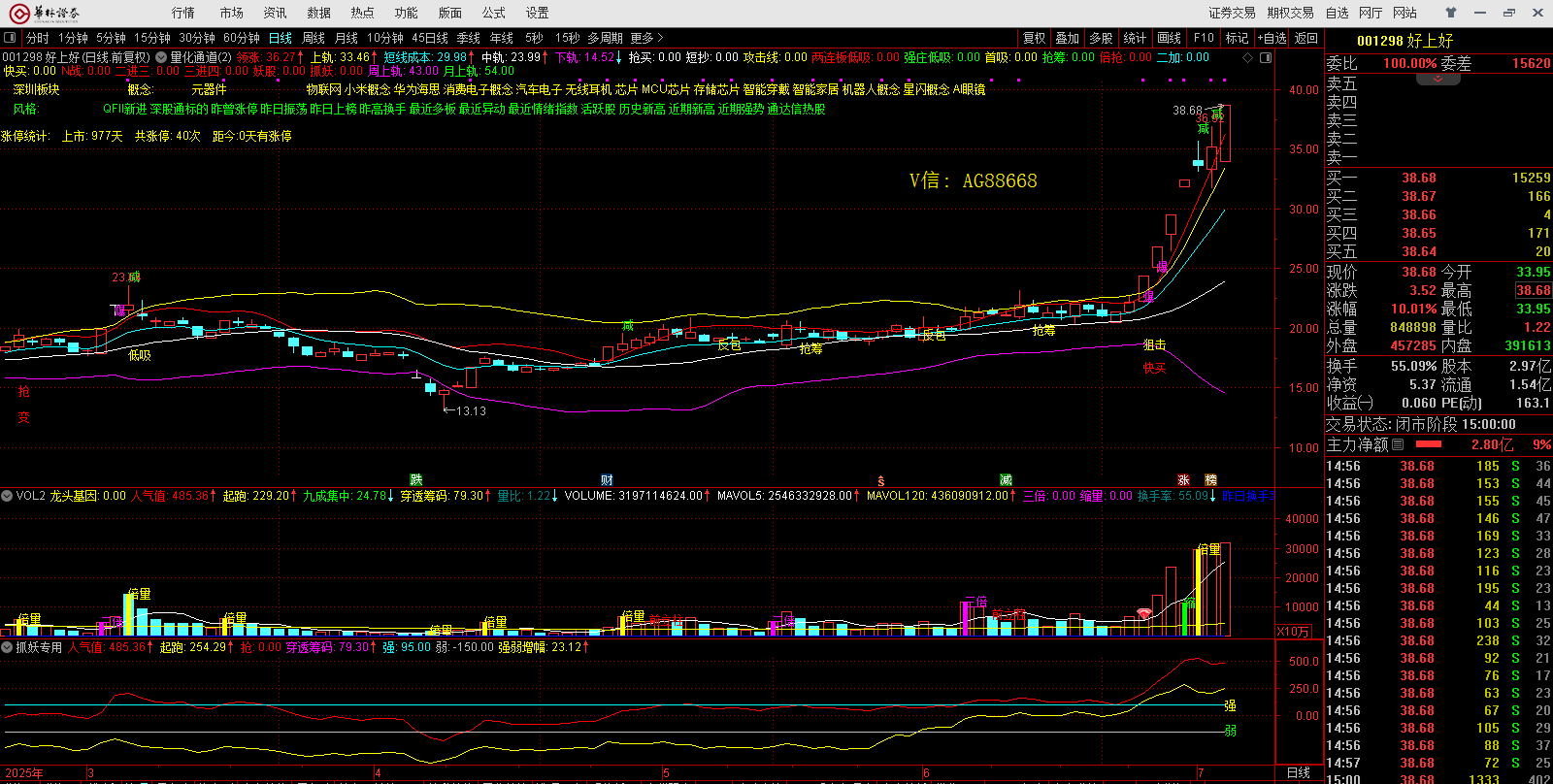Open the 热点 menu
1553x784 pixels.
pyautogui.click(x=362, y=13)
